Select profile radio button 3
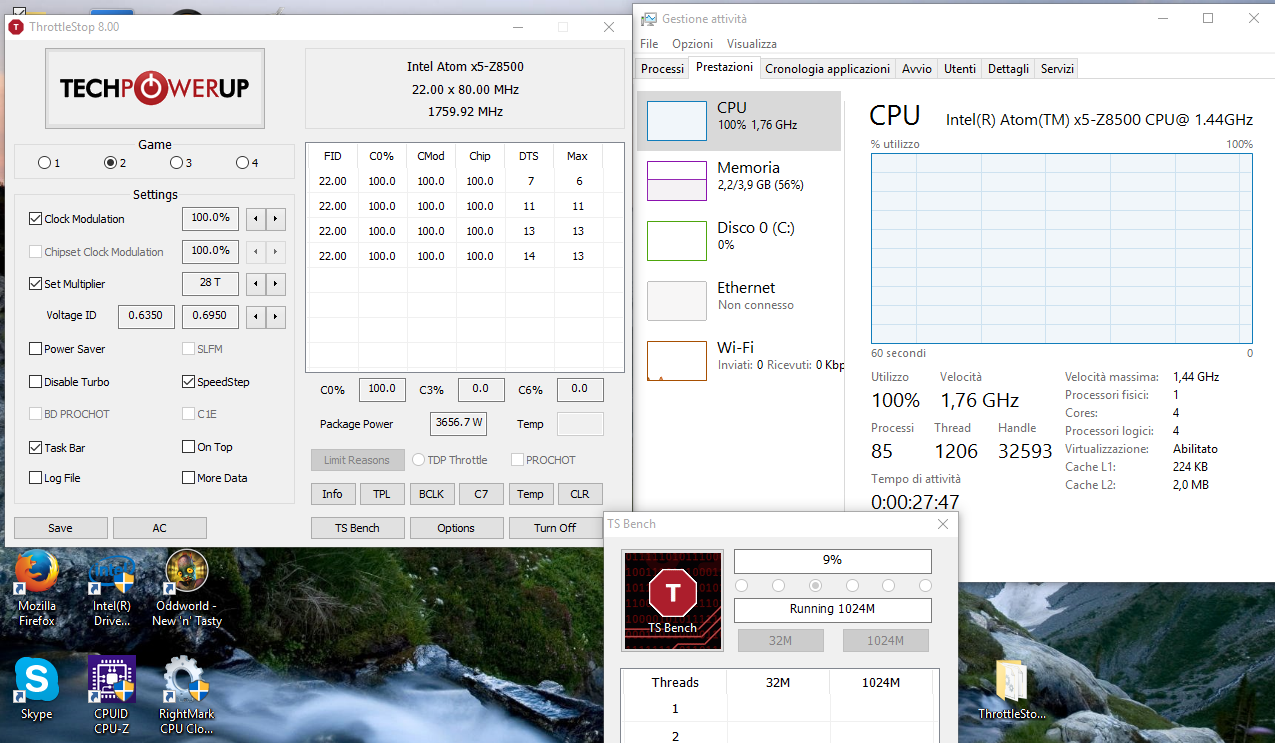Screen dimensions: 1275x743 coord(177,163)
